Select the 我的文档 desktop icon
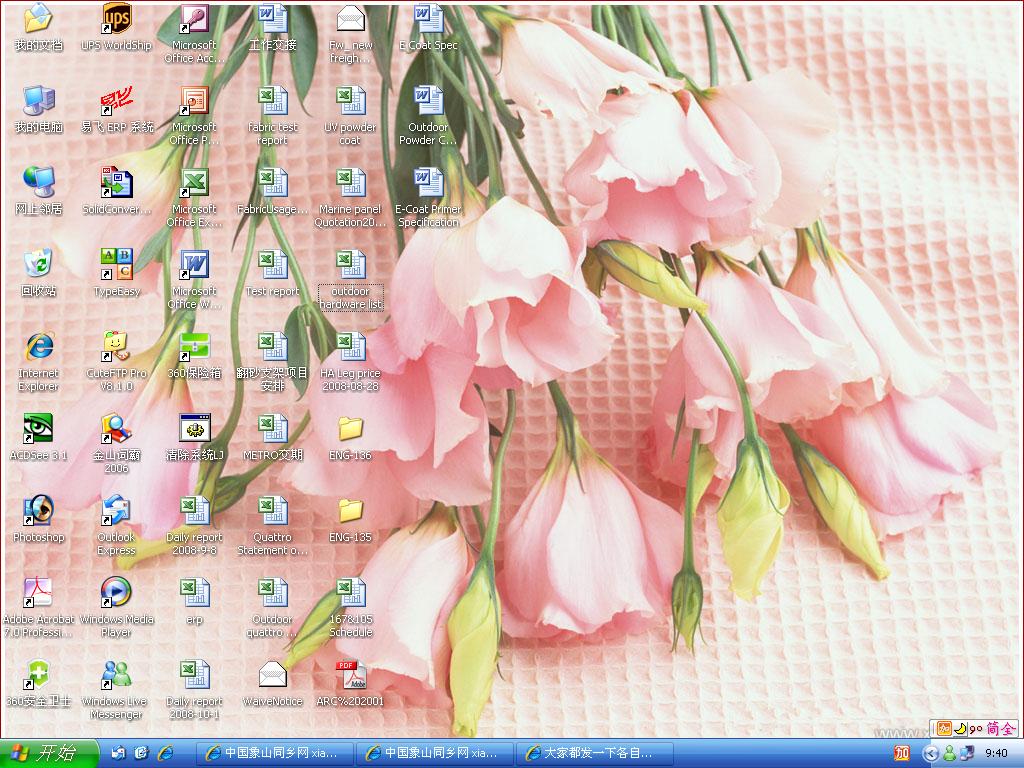This screenshot has height=768, width=1024. point(39,27)
